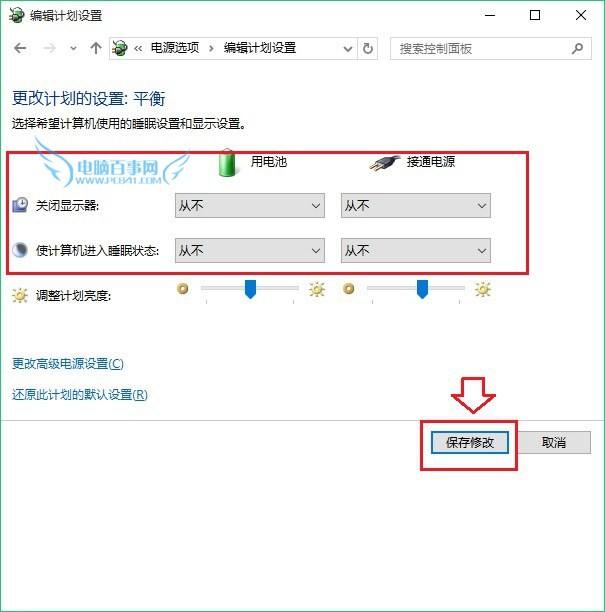Expand the address bar history chevron

pos(347,49)
